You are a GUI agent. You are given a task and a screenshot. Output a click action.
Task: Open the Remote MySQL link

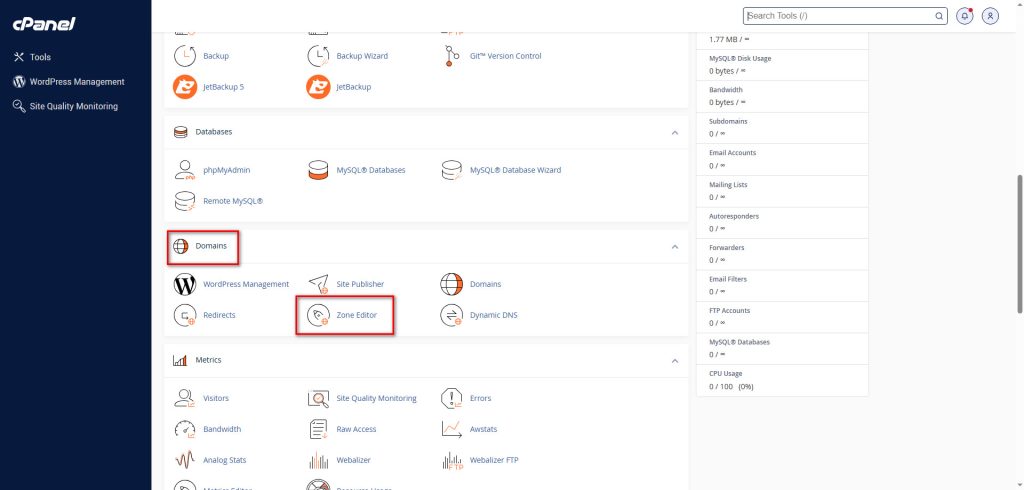pyautogui.click(x=232, y=201)
